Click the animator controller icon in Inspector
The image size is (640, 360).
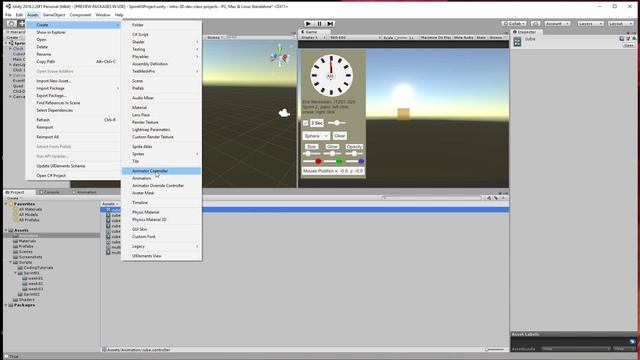pyautogui.click(x=517, y=42)
